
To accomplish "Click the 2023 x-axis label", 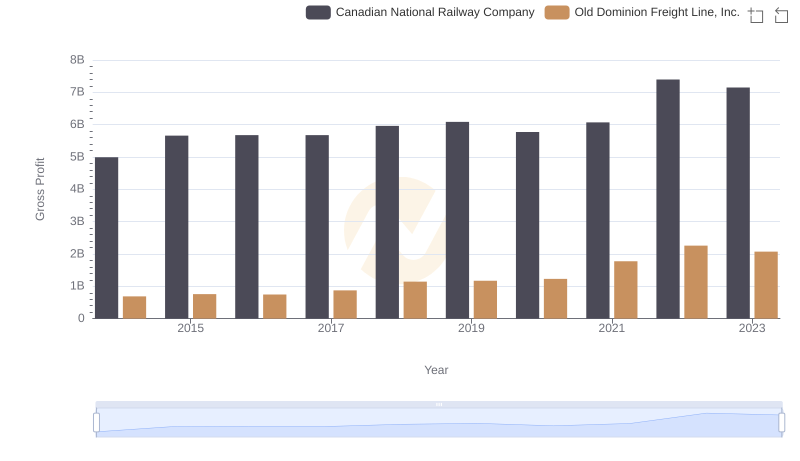I will (752, 328).
